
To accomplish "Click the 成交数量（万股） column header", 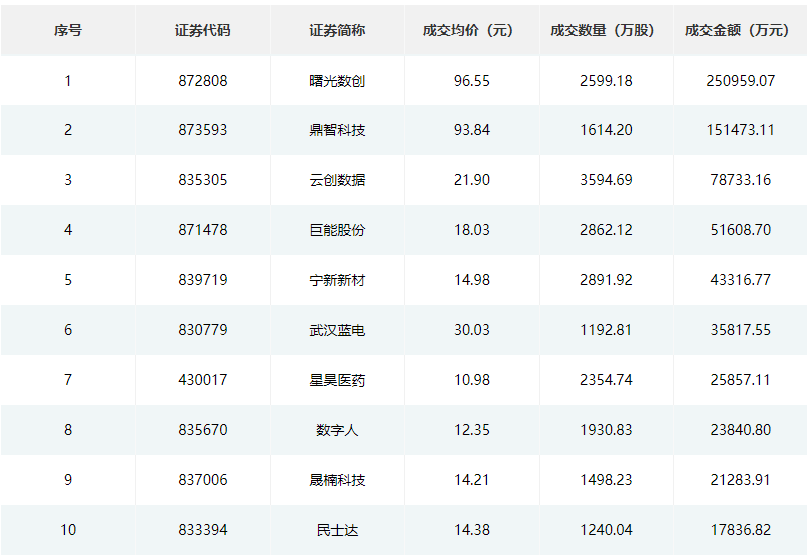I will coord(605,30).
